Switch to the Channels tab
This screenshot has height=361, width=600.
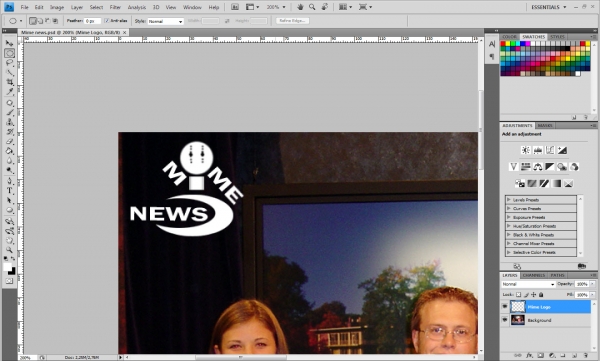tap(533, 275)
